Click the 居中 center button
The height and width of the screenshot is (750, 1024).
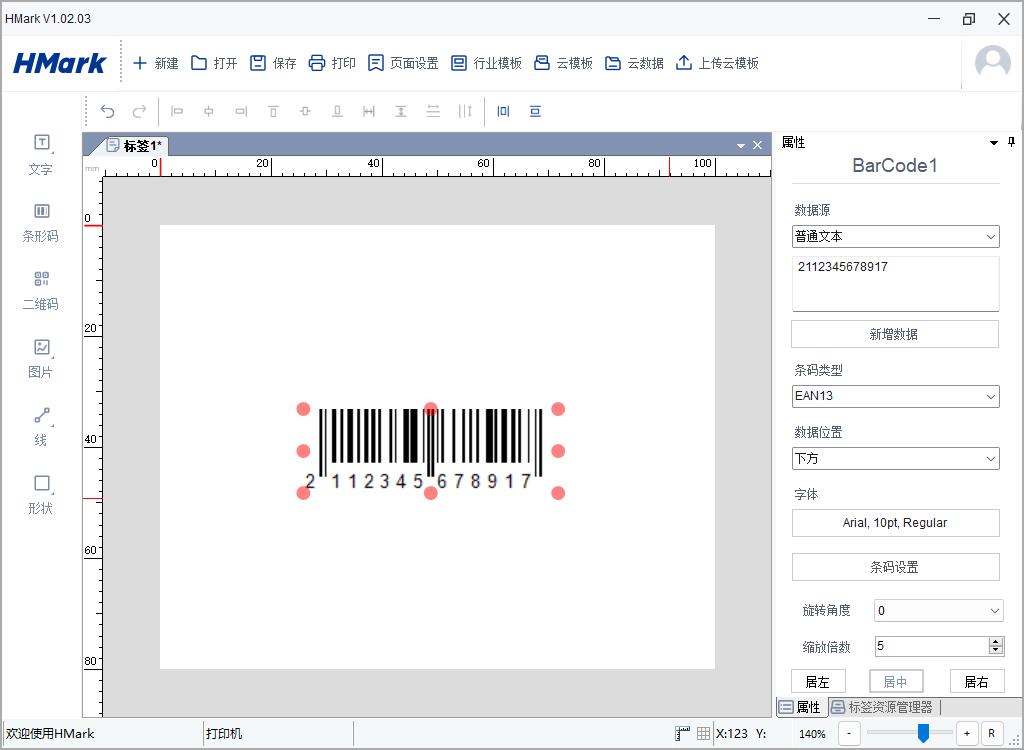(x=896, y=681)
